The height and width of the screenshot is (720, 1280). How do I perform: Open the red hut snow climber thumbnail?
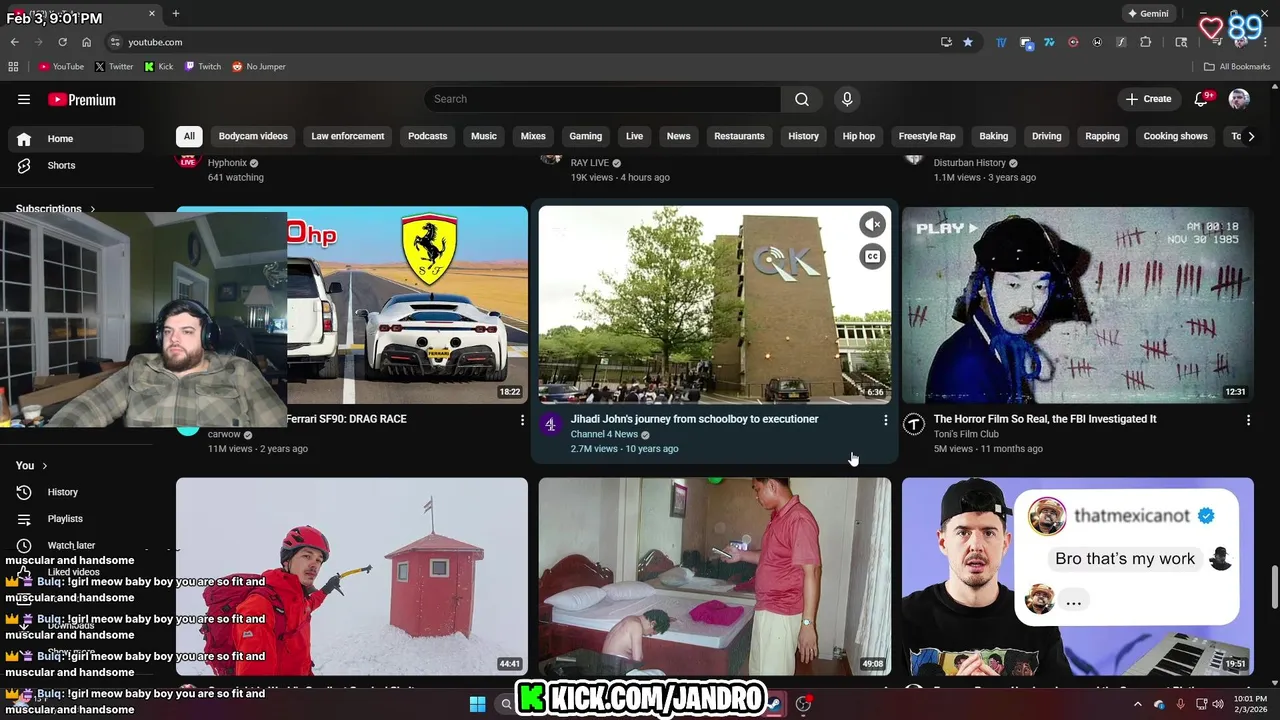[352, 576]
